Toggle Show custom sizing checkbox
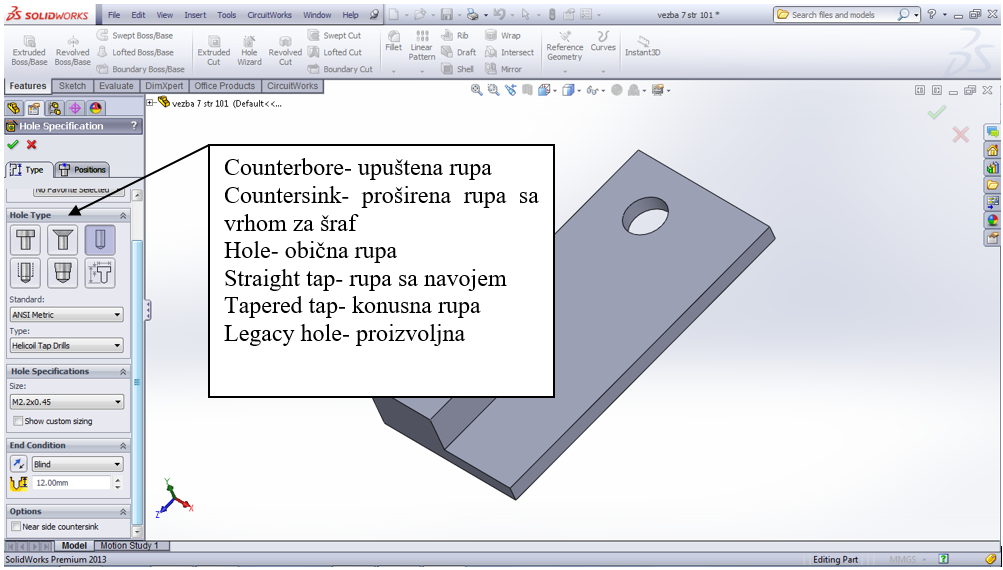 [x=18, y=421]
